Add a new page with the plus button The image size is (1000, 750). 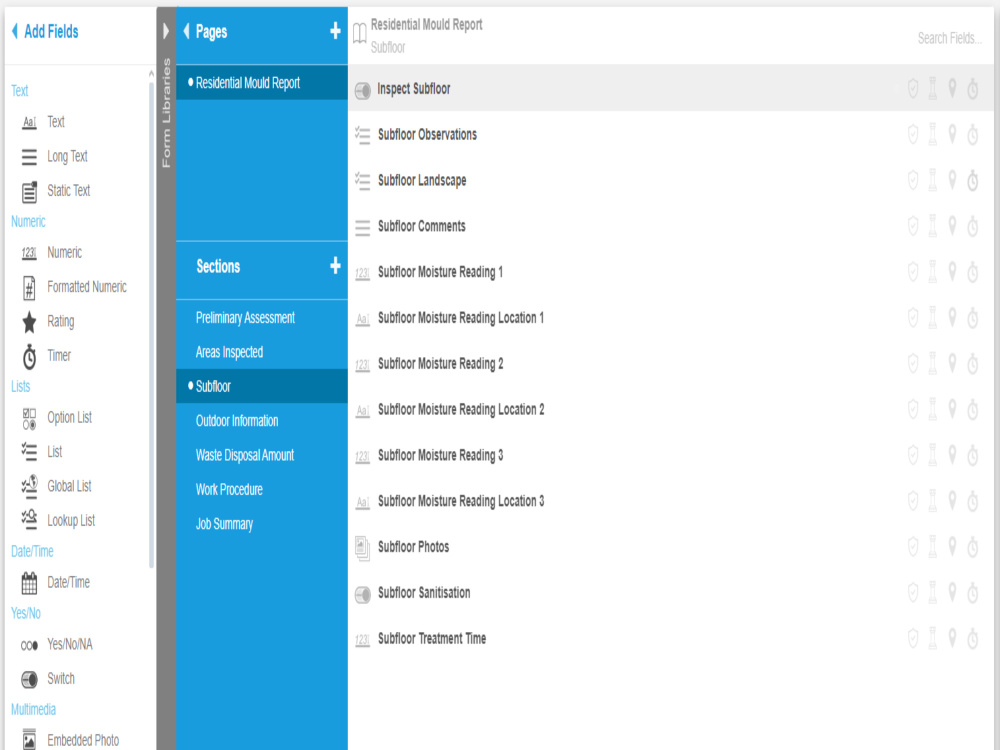click(x=335, y=31)
